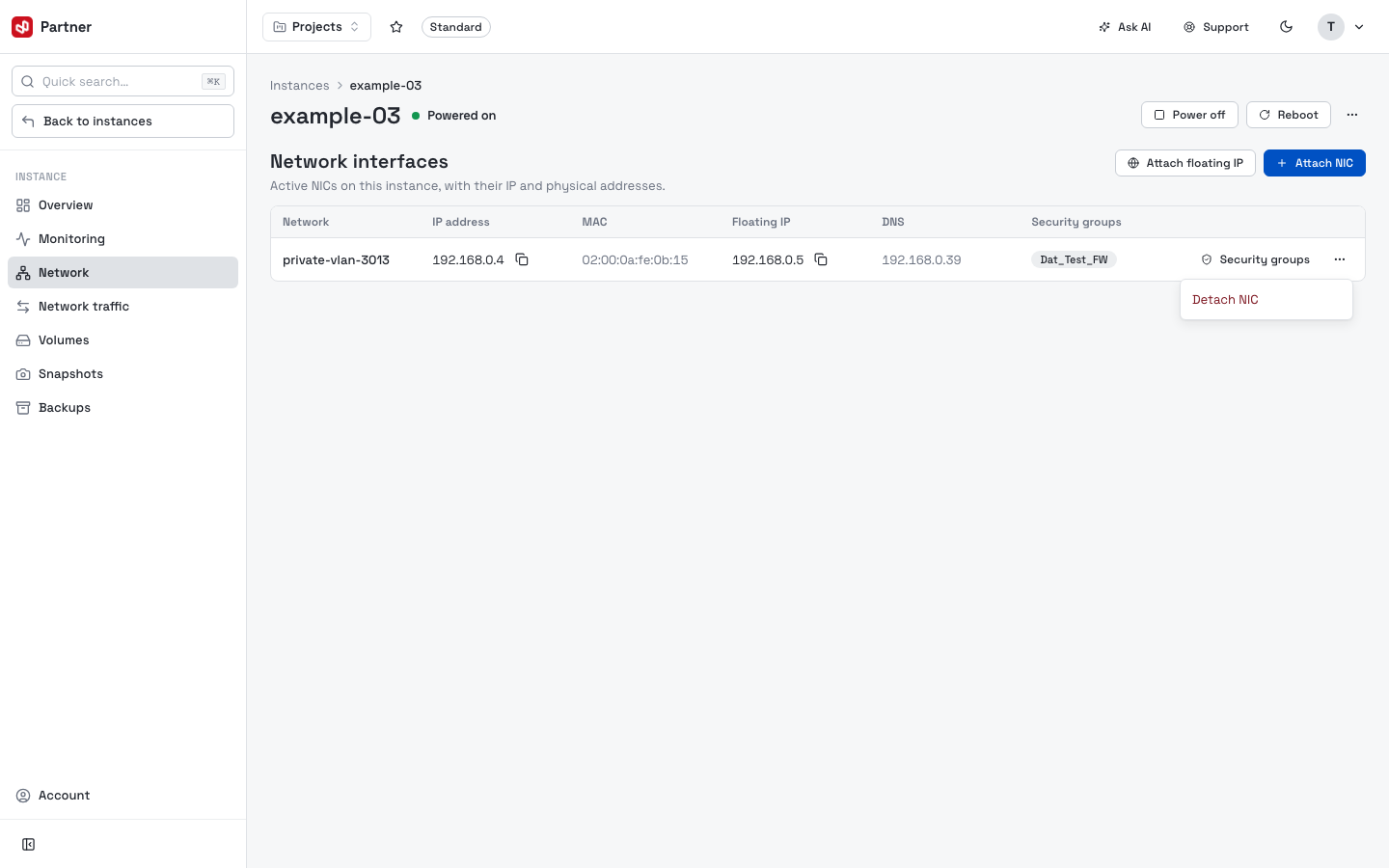This screenshot has width=1389, height=868.
Task: Open Account settings in sidebar
Action: (123, 796)
